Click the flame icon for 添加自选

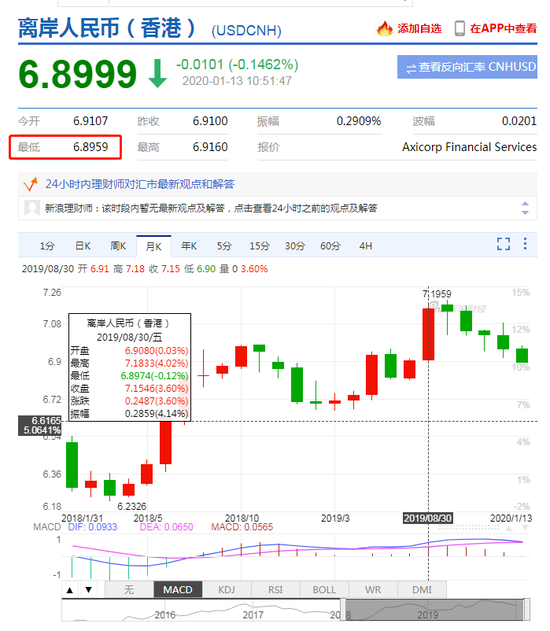(x=384, y=28)
